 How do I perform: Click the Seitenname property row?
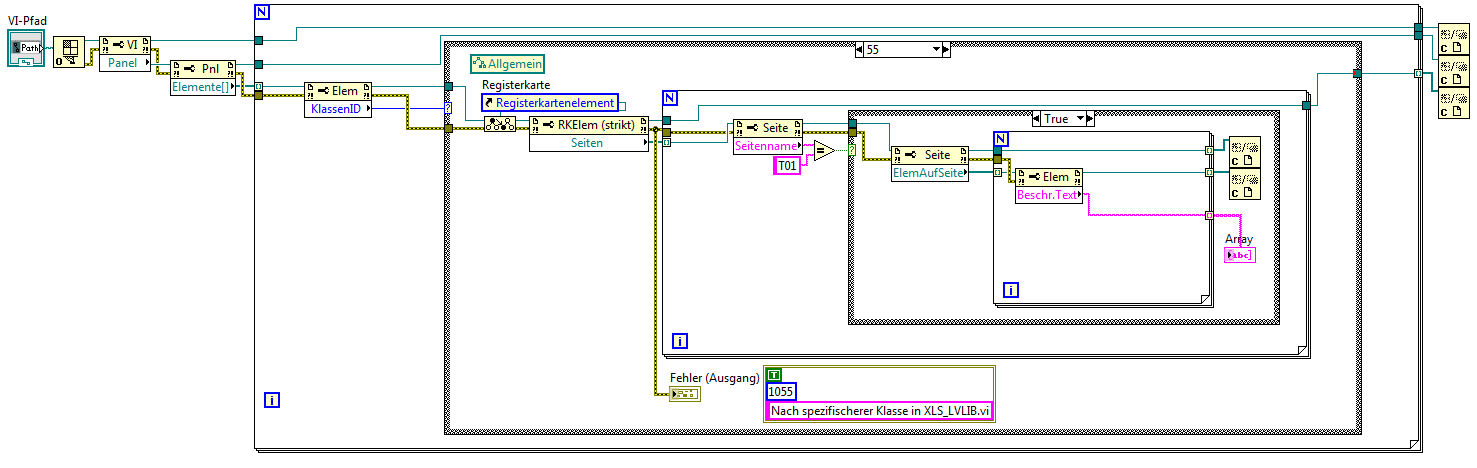768,146
